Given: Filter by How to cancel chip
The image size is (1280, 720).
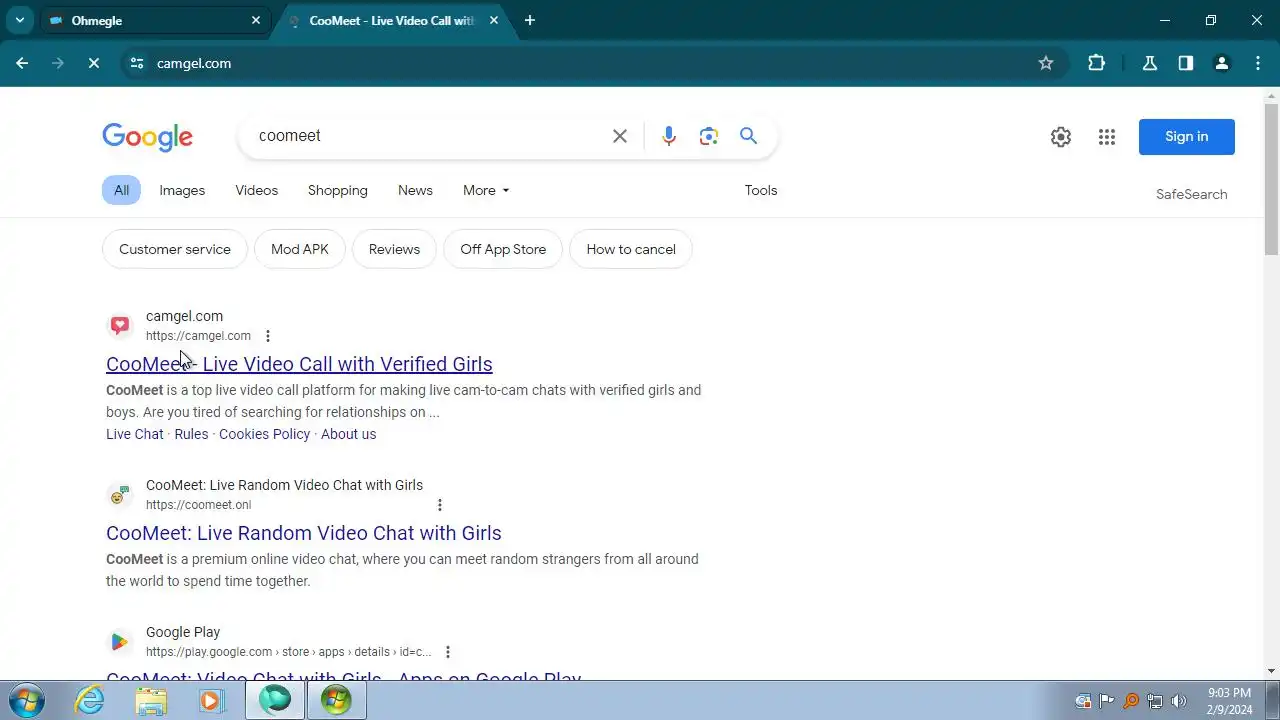Looking at the screenshot, I should 631,249.
